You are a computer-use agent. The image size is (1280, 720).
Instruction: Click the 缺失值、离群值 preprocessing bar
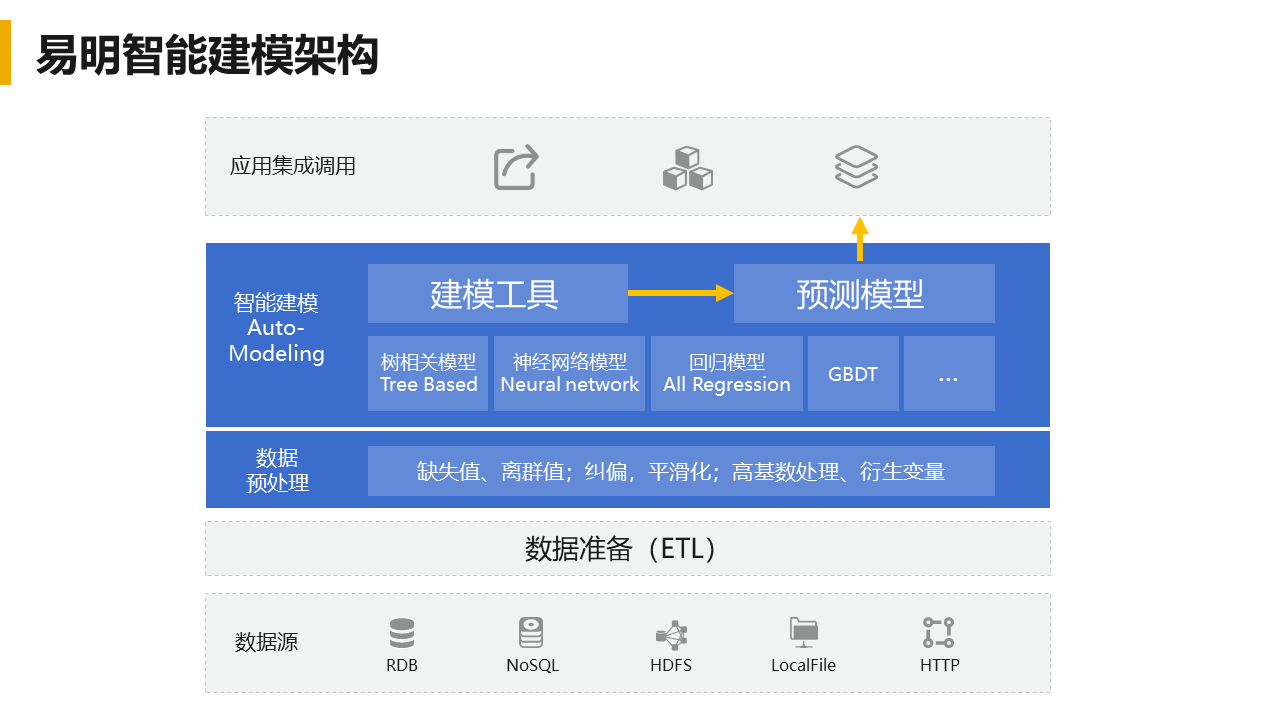(681, 471)
